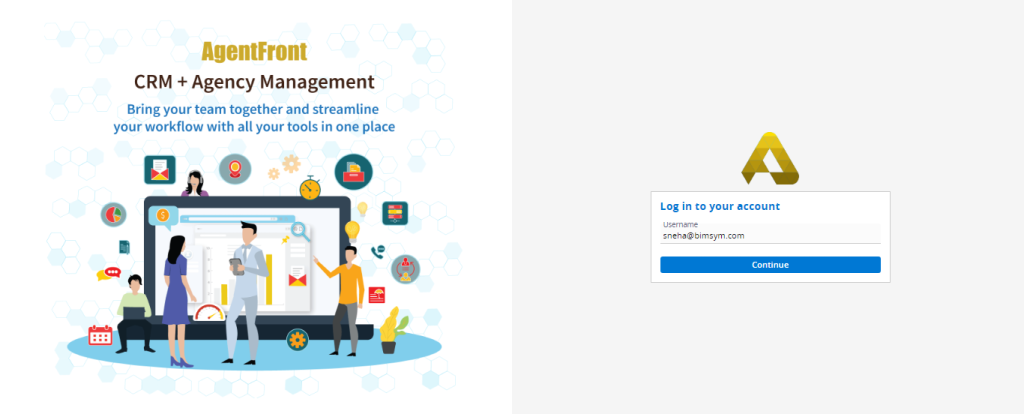Click the pie chart icon
The image size is (1024, 414).
click(x=114, y=214)
